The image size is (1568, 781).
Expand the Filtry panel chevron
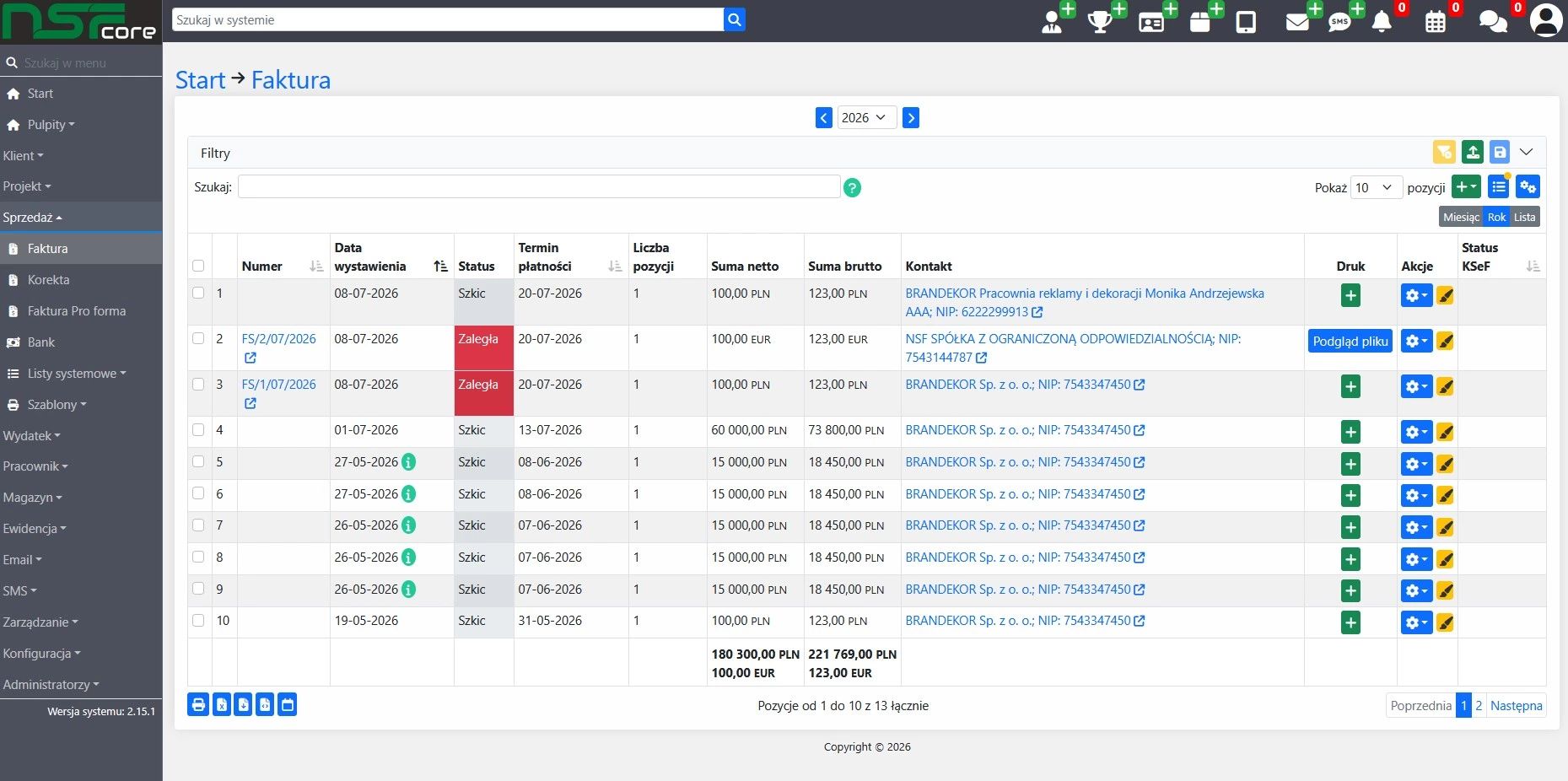tap(1527, 152)
